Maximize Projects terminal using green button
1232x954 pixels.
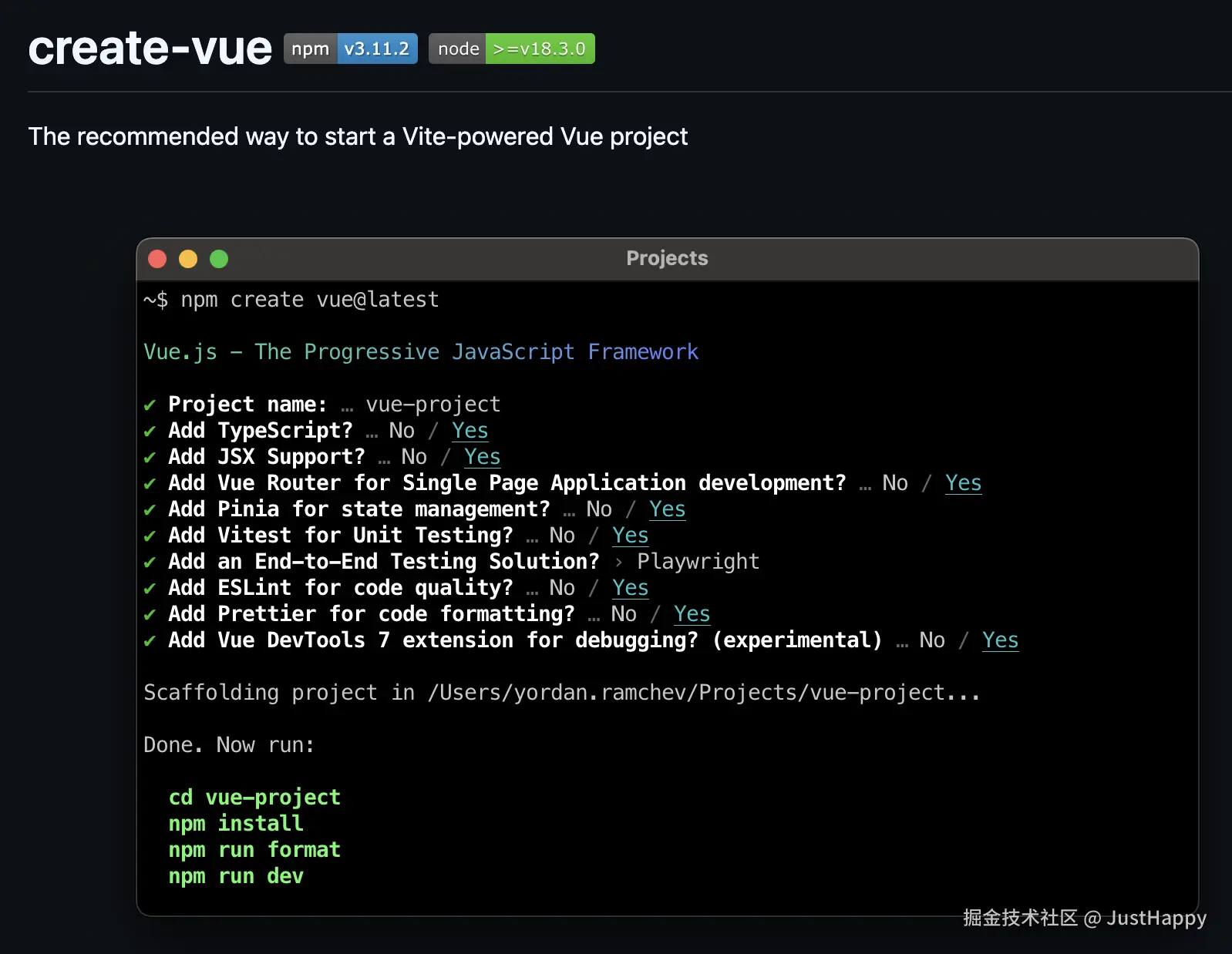click(219, 259)
